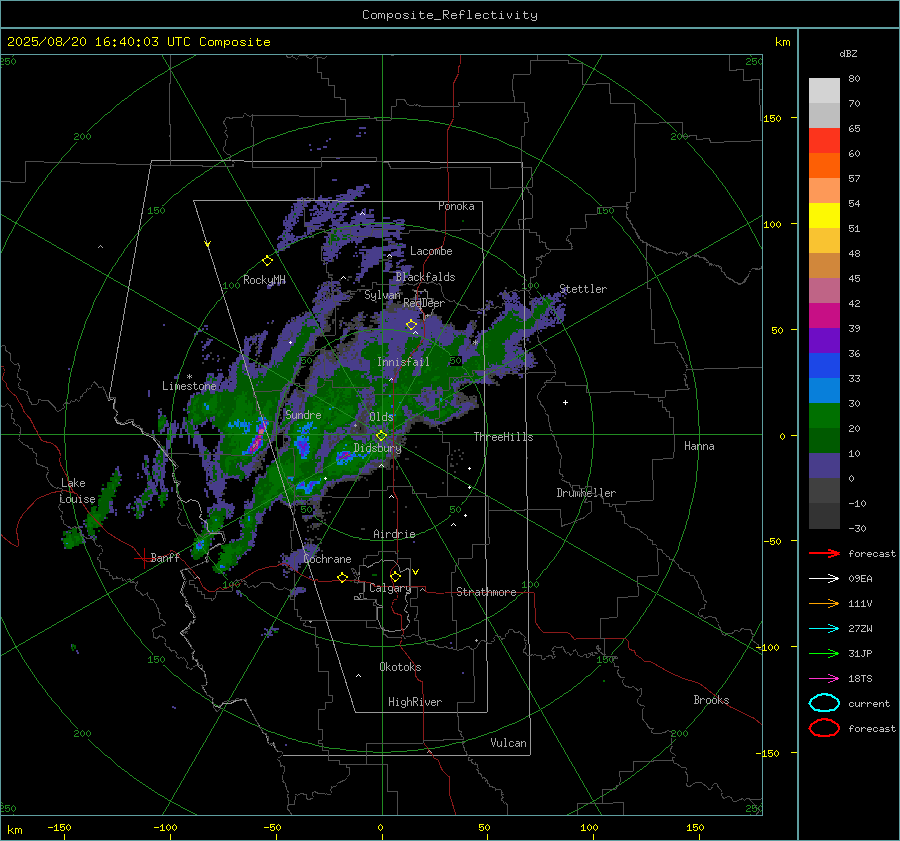Image resolution: width=900 pixels, height=841 pixels.
Task: Pick the cyan 27ZW arrow legend icon
Action: point(824,629)
